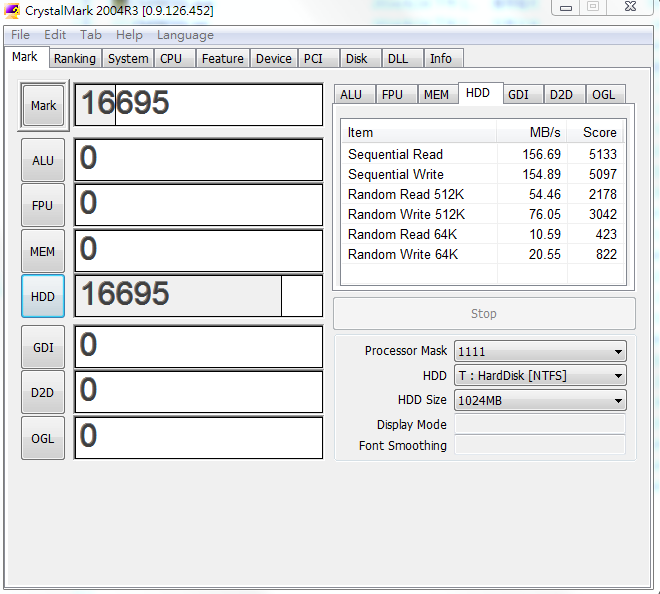Select the Sequential Write row

[x=482, y=174]
